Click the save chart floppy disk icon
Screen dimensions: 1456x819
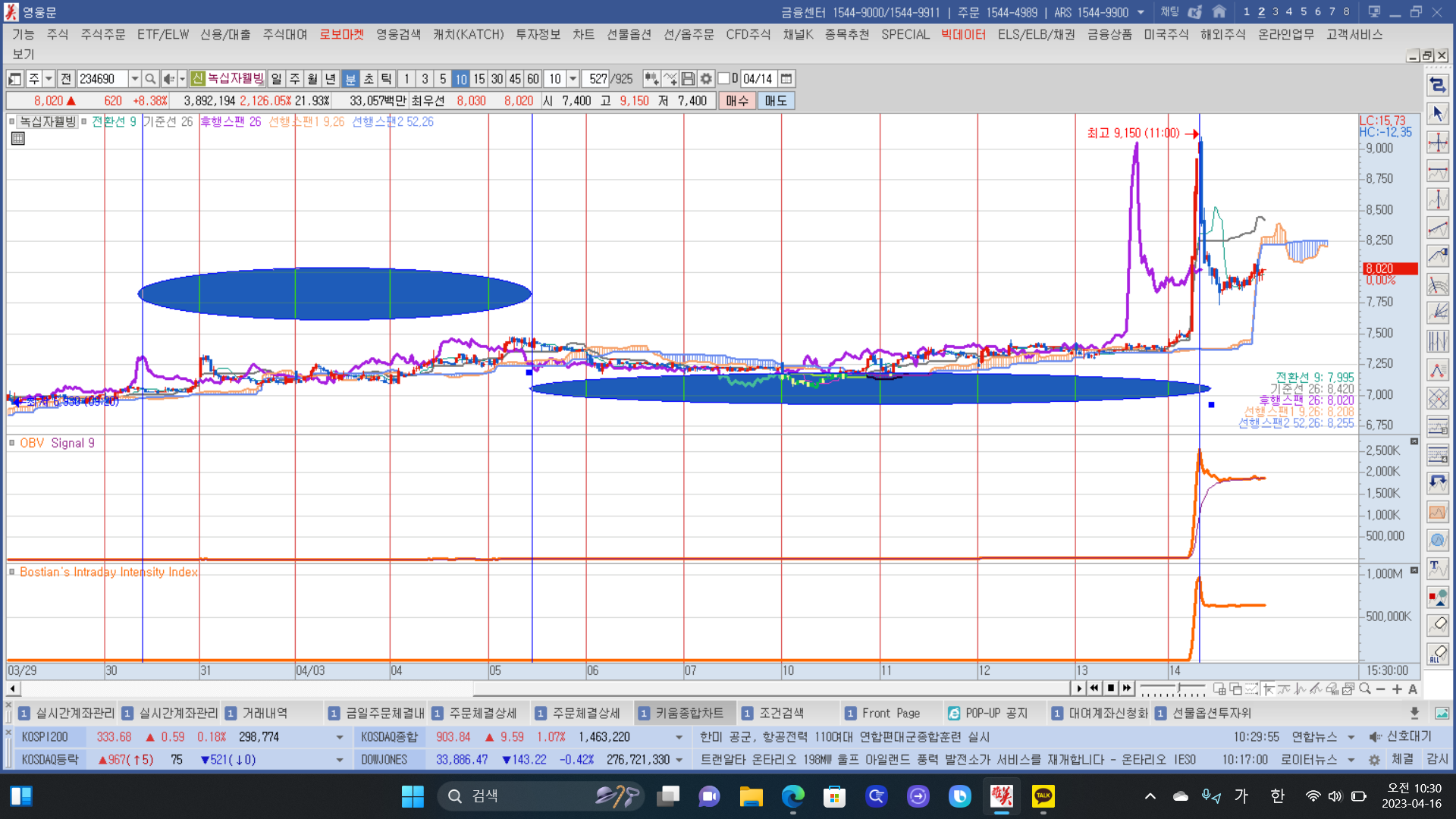(x=688, y=79)
